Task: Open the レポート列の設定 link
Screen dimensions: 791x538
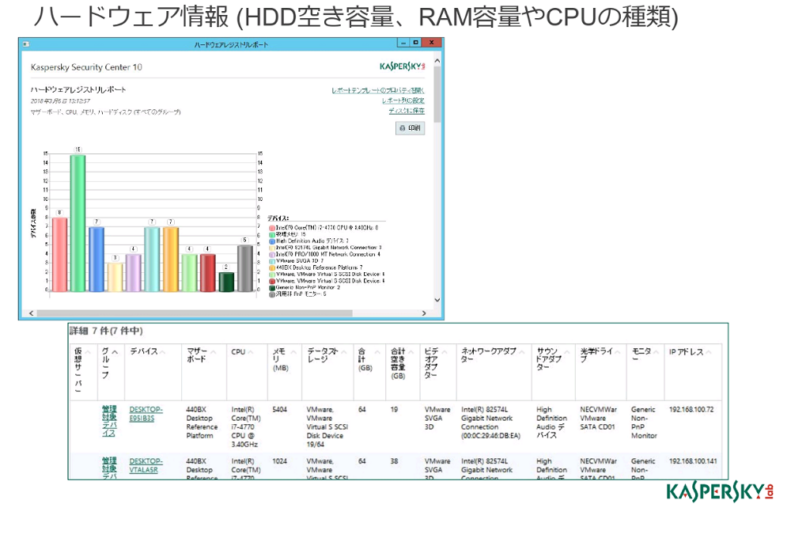Action: tap(403, 100)
